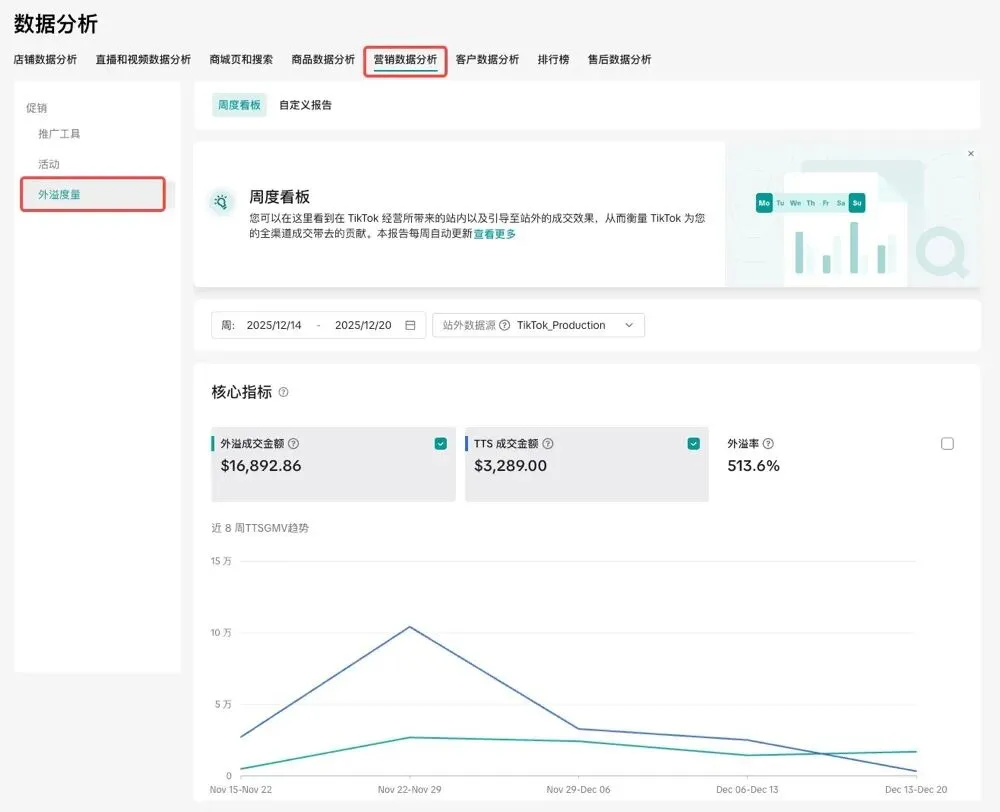Uncheck the 外溢成交金额 metric checkbox
This screenshot has width=1000, height=812.
[441, 444]
